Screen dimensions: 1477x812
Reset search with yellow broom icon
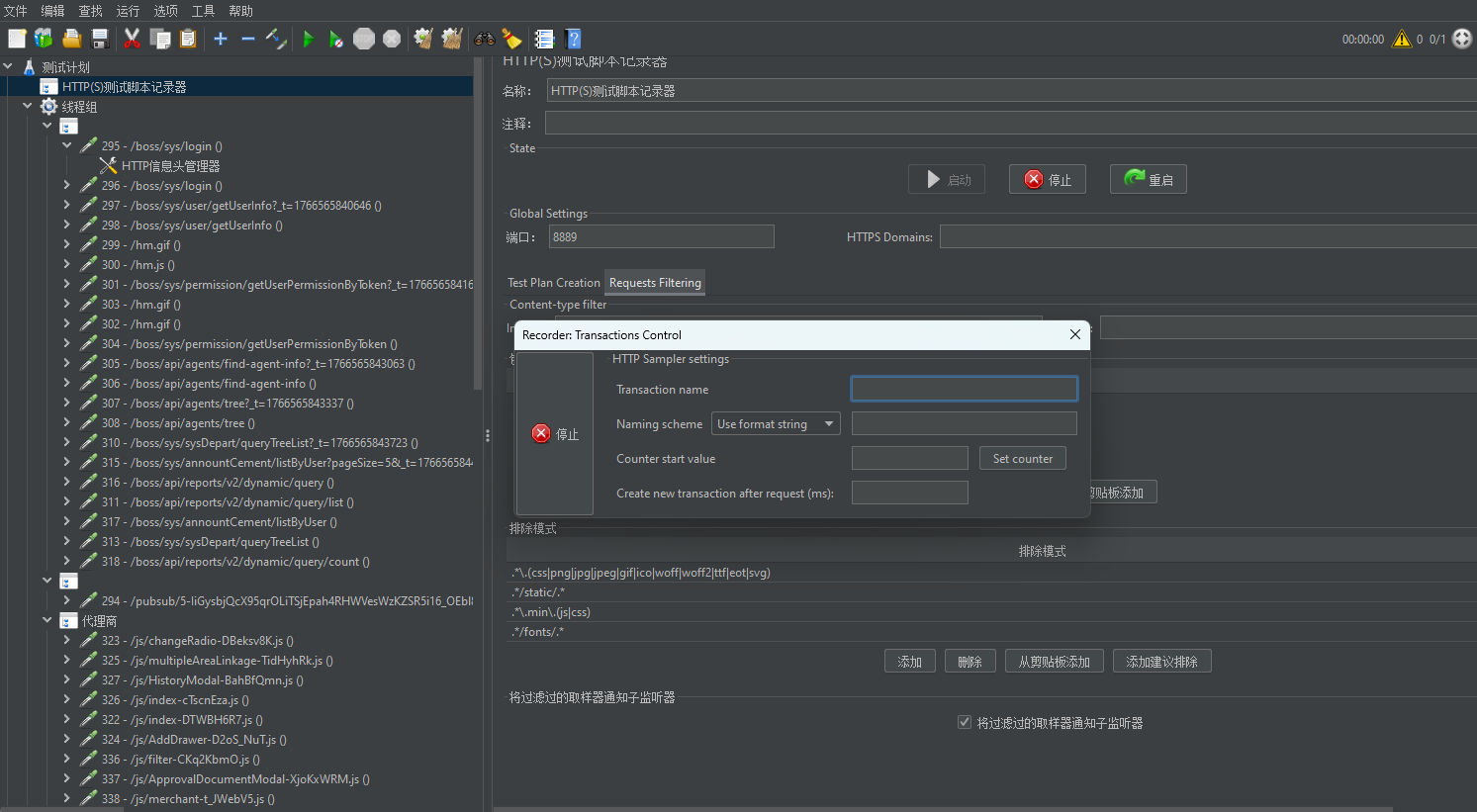511,39
